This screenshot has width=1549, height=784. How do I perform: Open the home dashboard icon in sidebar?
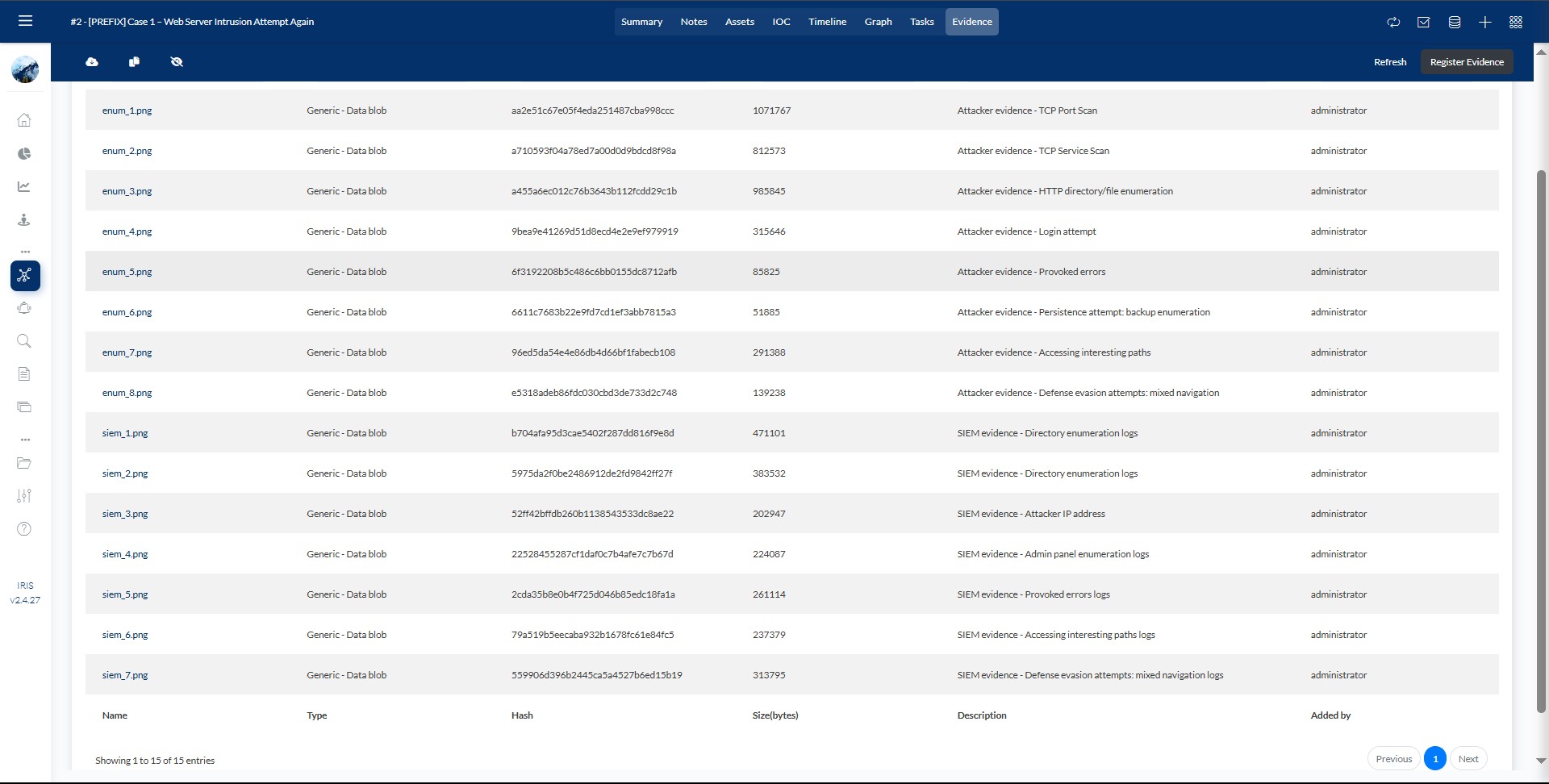[24, 120]
